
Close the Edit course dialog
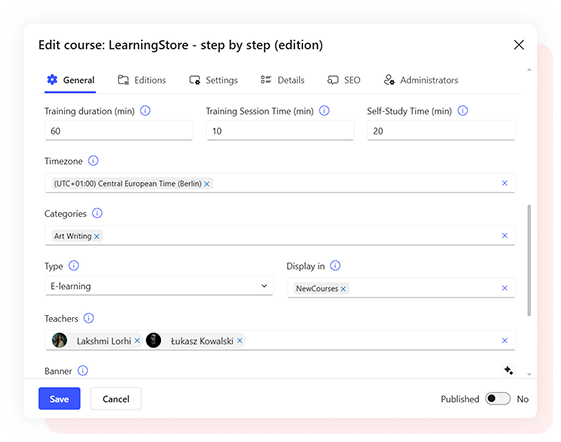519,45
